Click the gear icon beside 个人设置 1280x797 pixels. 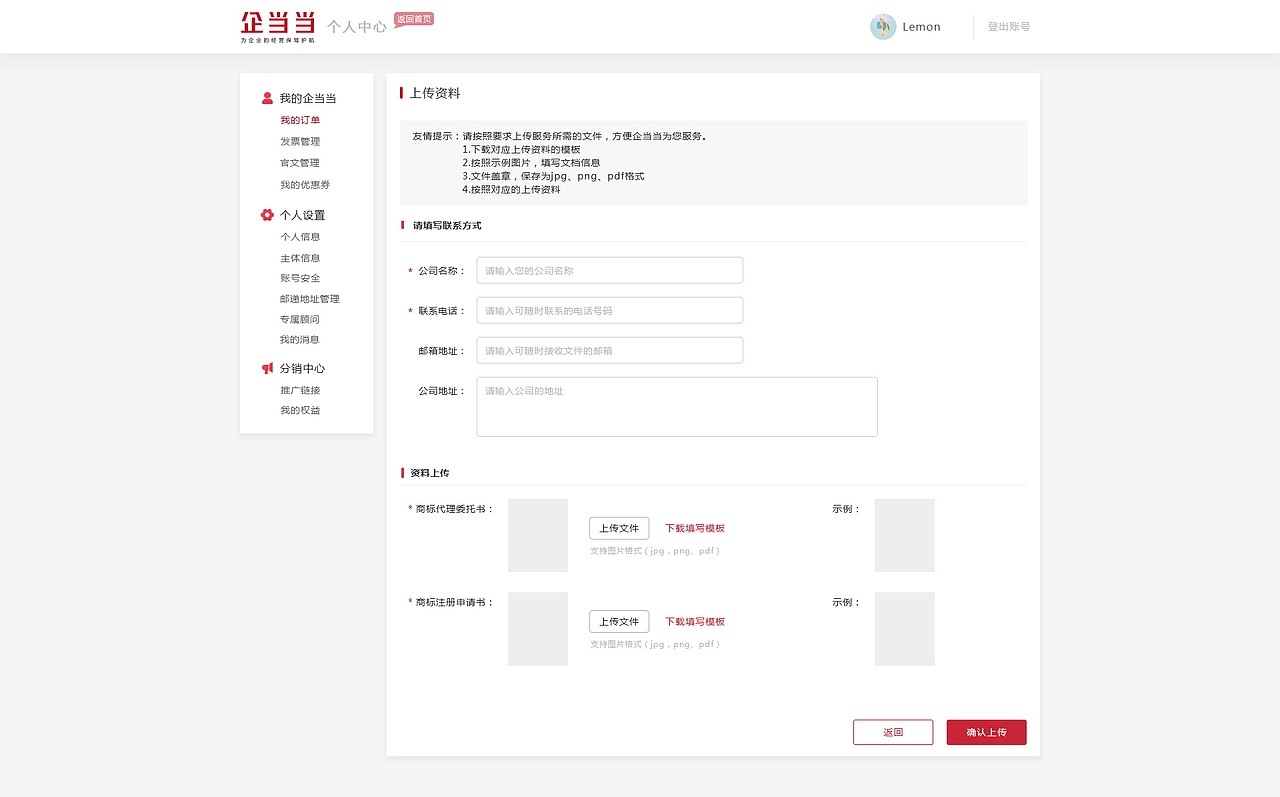coord(267,215)
